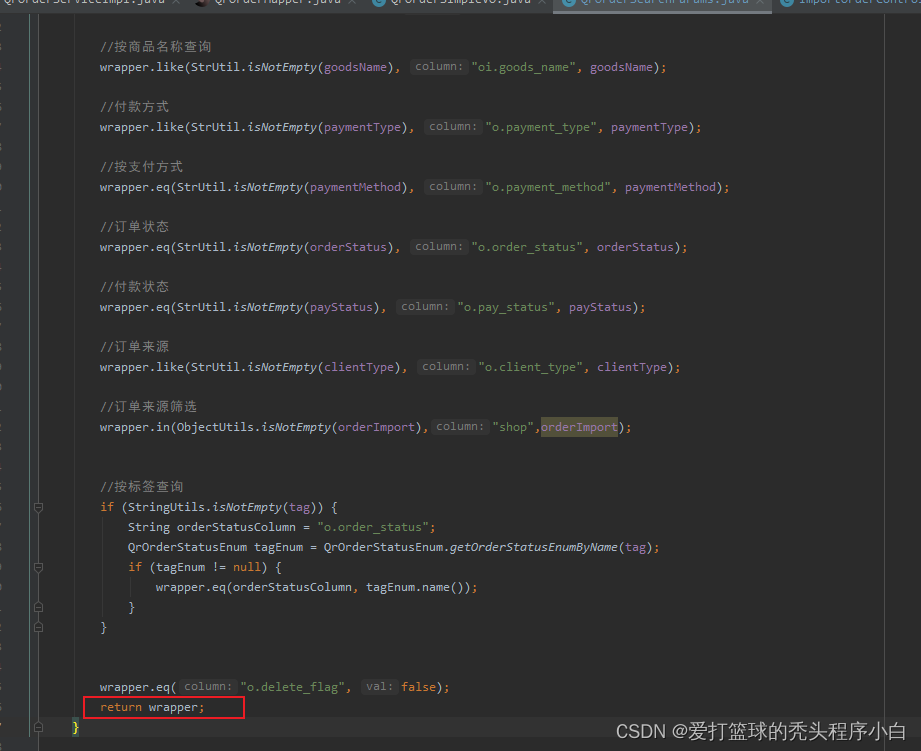Image resolution: width=921 pixels, height=751 pixels.
Task: Click the string "o.payment_type"
Action: click(x=540, y=127)
